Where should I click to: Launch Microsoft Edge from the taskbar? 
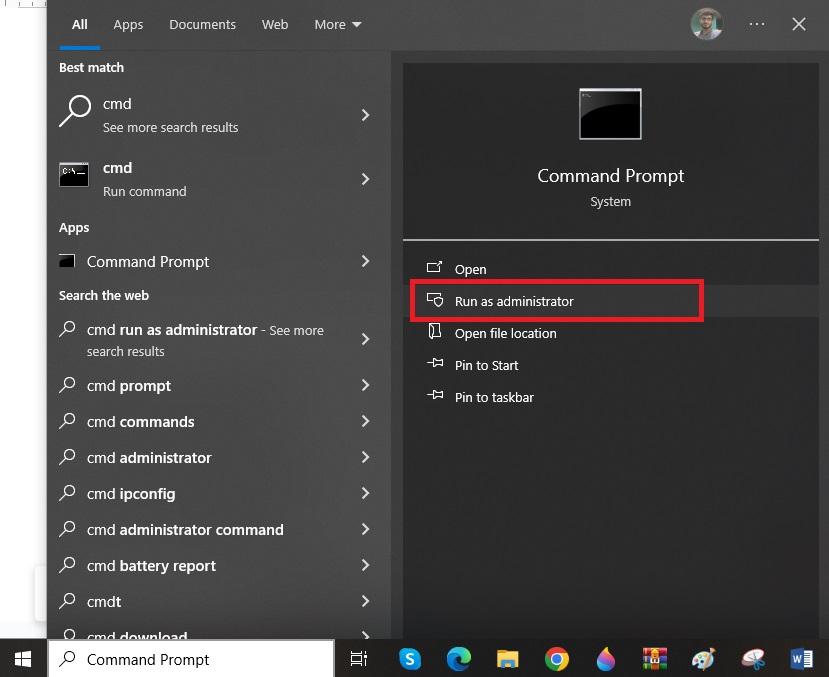tap(458, 658)
